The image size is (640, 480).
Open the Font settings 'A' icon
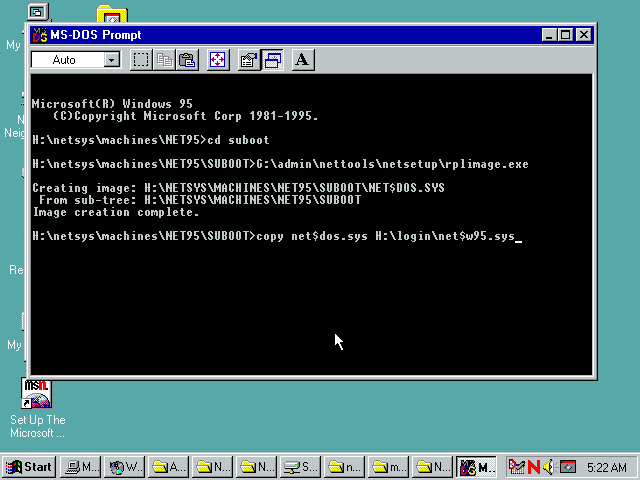[x=303, y=60]
